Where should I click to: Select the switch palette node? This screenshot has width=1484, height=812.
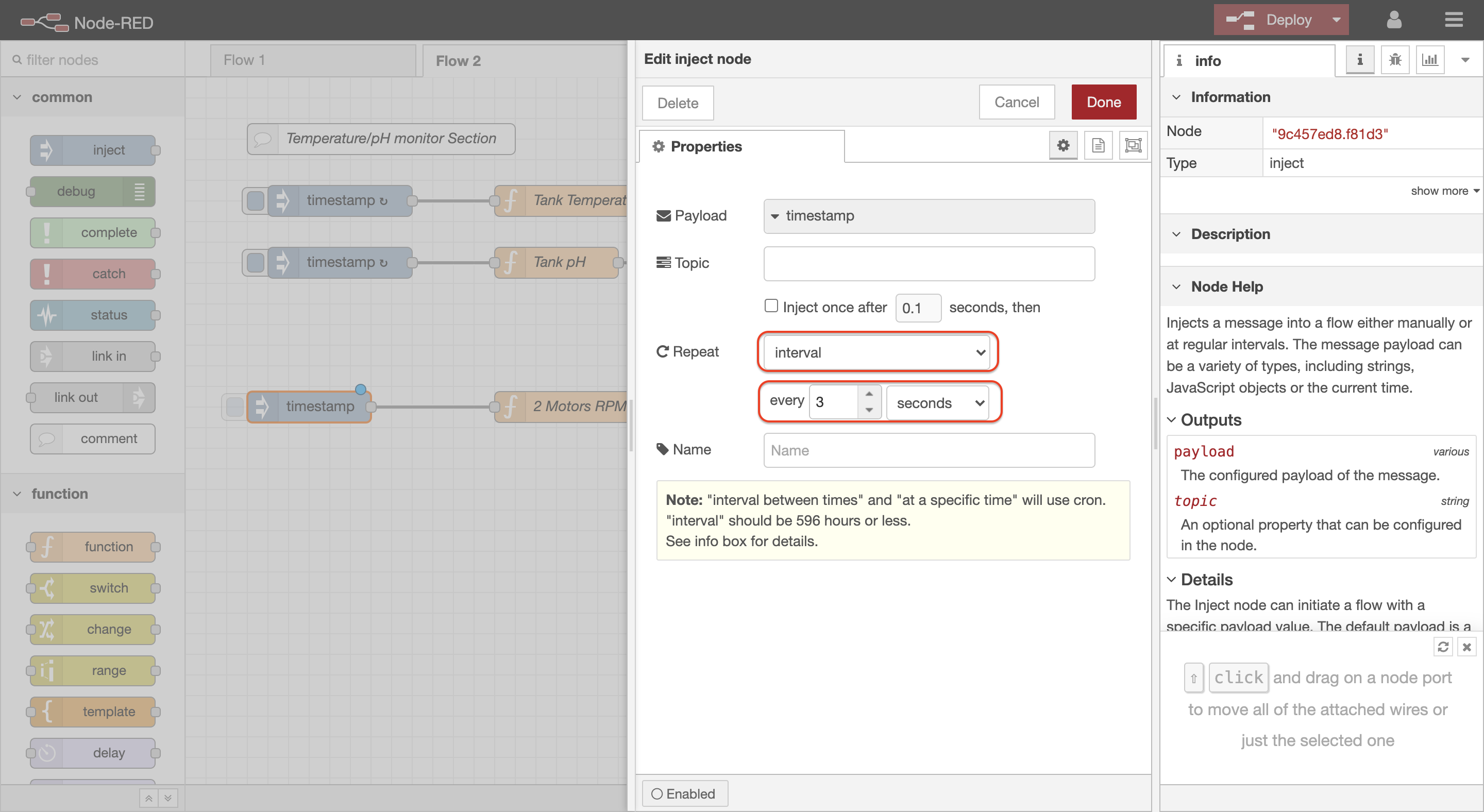point(93,588)
